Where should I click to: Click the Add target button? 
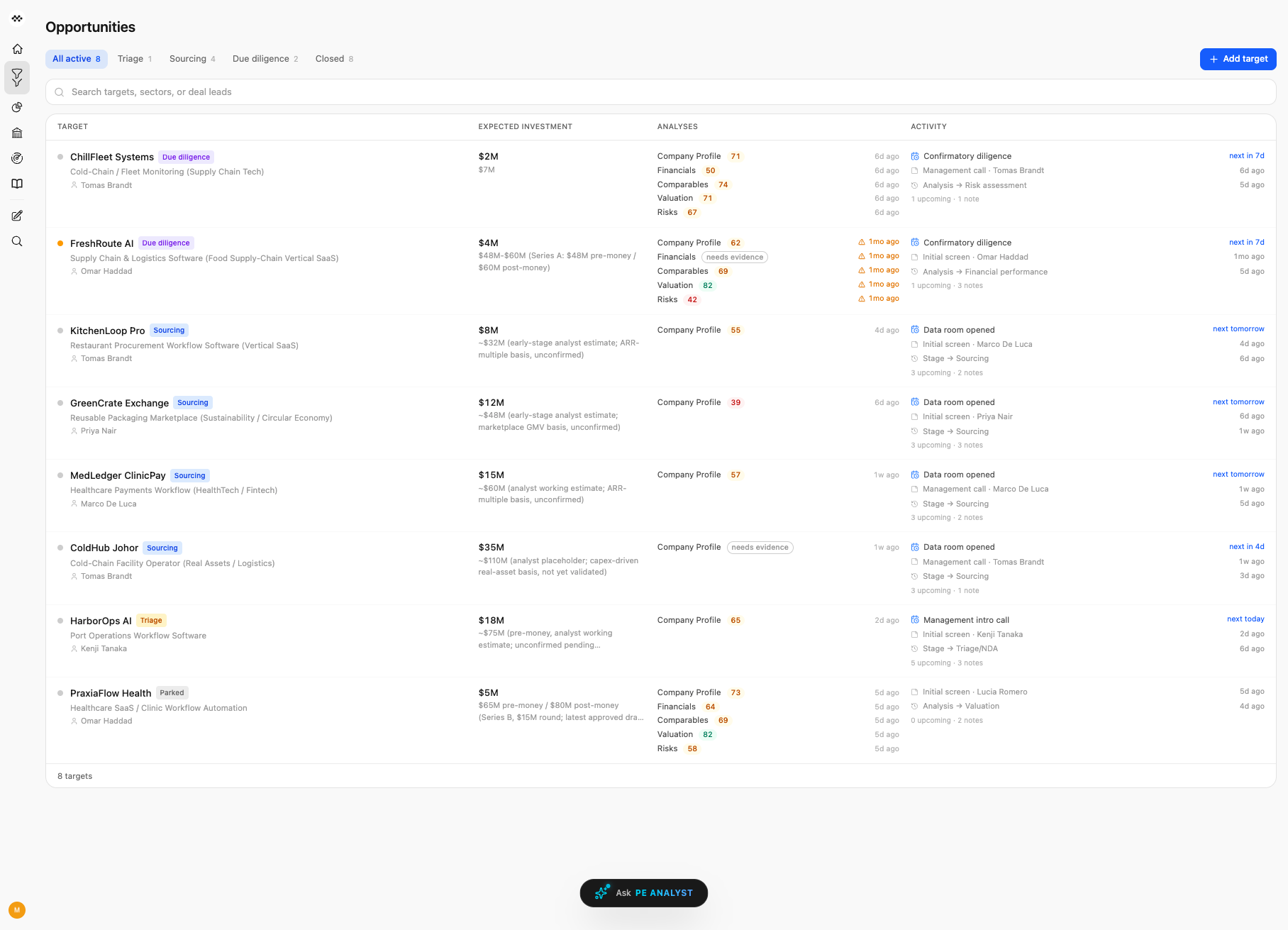point(1238,59)
